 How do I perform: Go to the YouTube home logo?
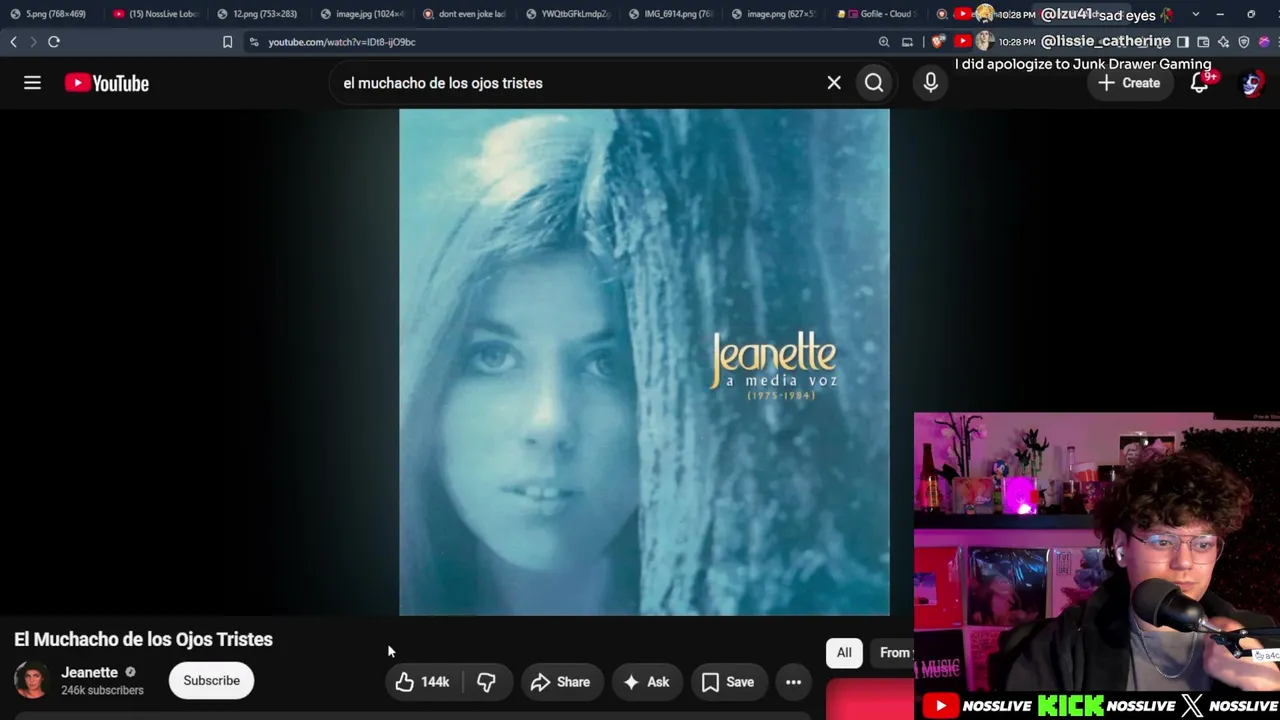pos(107,83)
